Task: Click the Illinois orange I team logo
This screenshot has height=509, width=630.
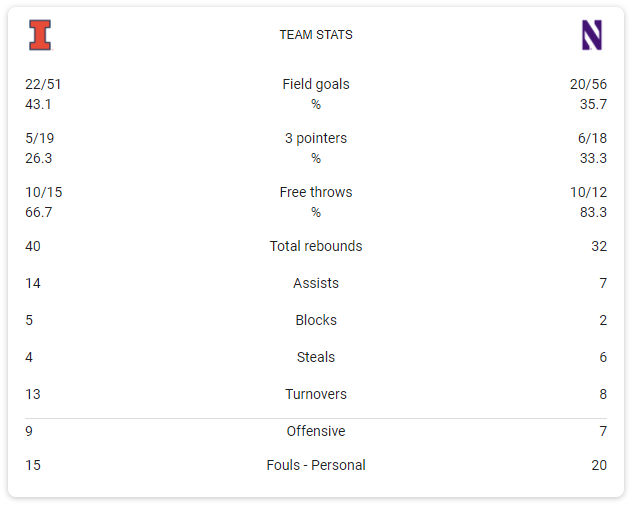Action: point(40,35)
